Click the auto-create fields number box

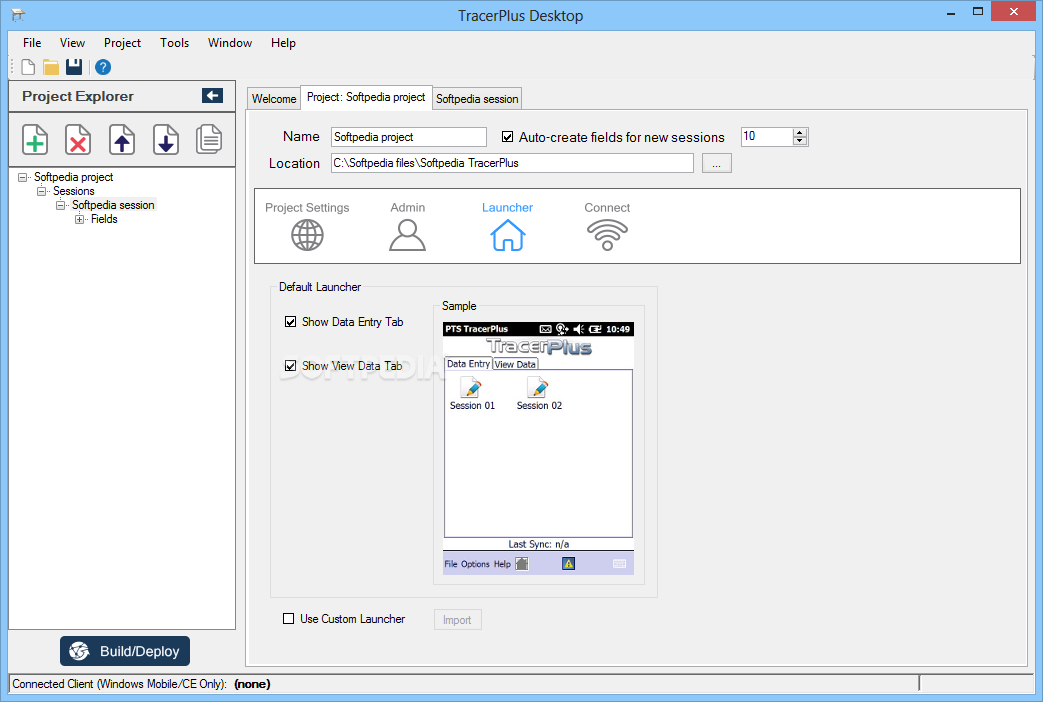(768, 137)
